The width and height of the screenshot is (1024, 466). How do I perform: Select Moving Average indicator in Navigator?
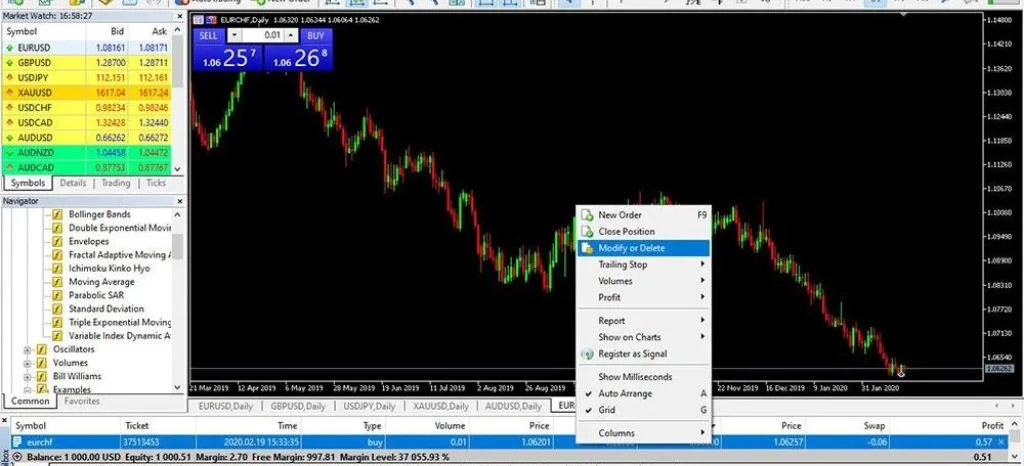coord(101,282)
